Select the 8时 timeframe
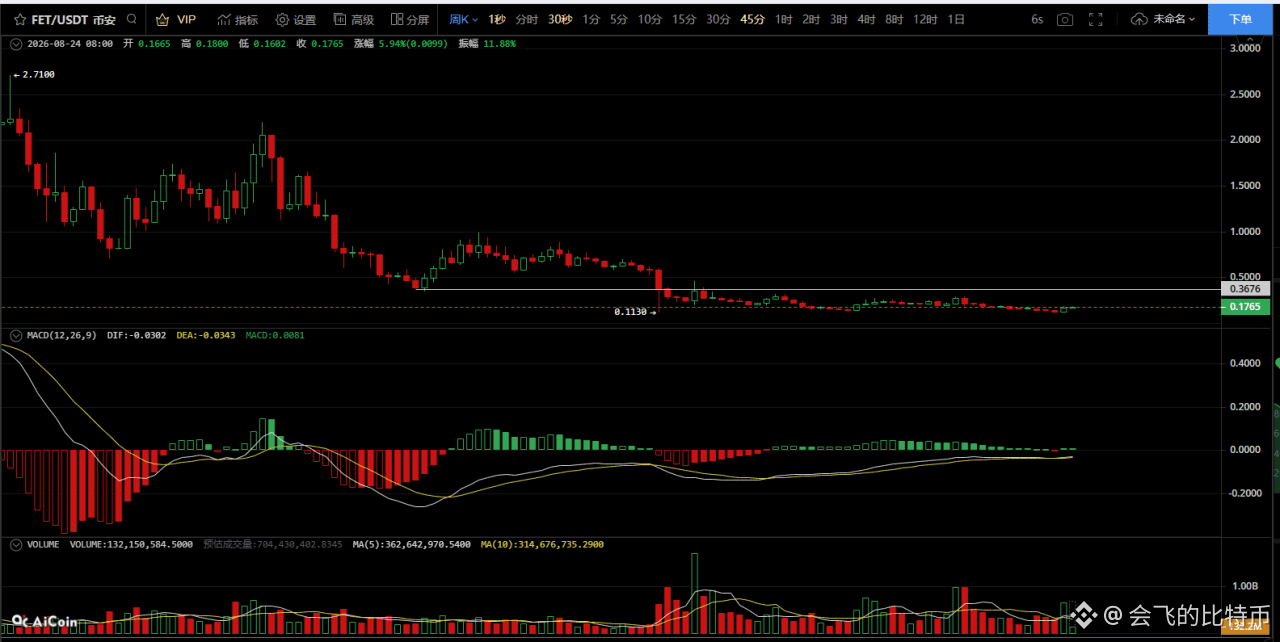Screen dimensions: 1280x642 tap(894, 19)
